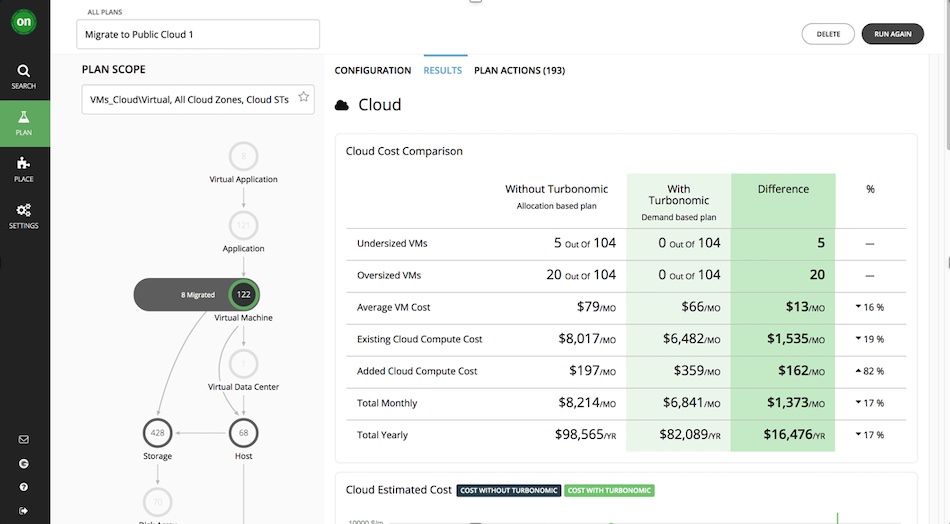Open Search from the left sidebar
950x524 pixels.
(x=24, y=76)
